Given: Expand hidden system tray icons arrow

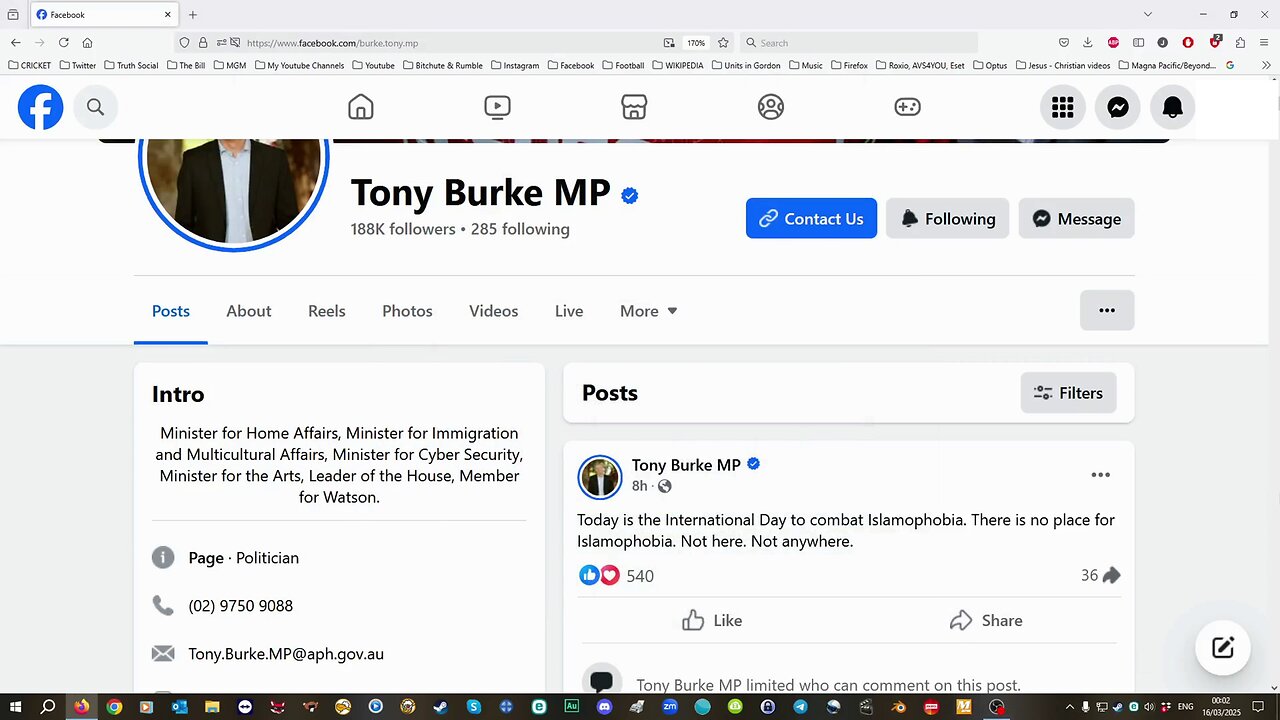Looking at the screenshot, I should tap(1069, 706).
